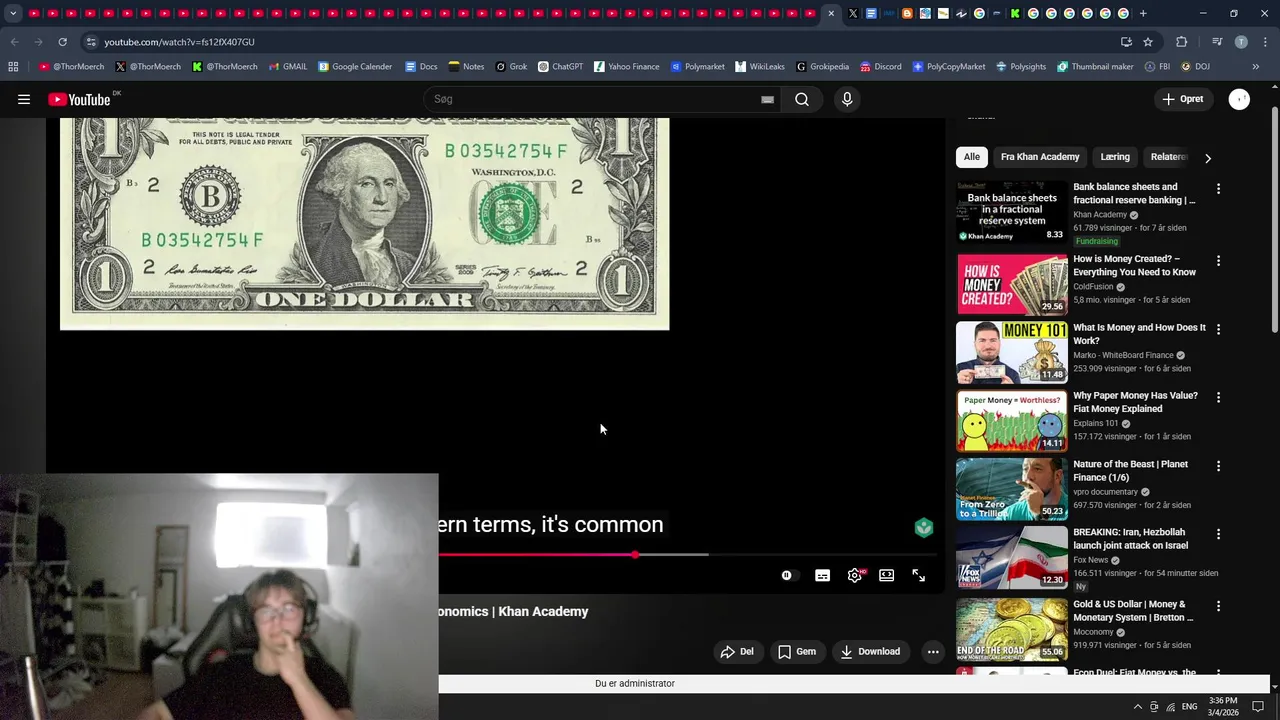Select the Alle filter chip
The height and width of the screenshot is (720, 1280).
(x=972, y=157)
